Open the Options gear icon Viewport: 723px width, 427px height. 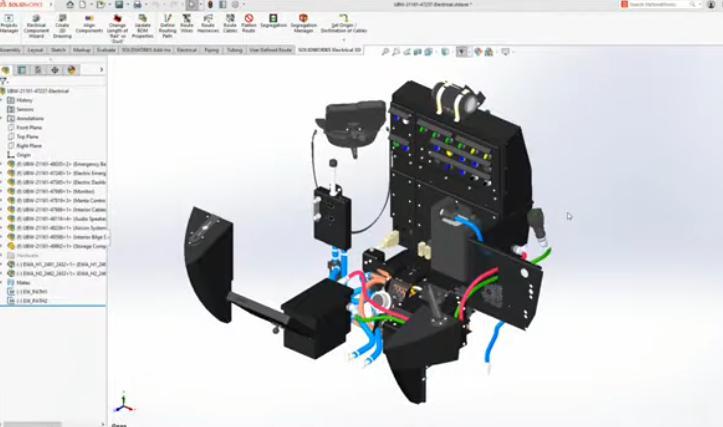point(235,5)
